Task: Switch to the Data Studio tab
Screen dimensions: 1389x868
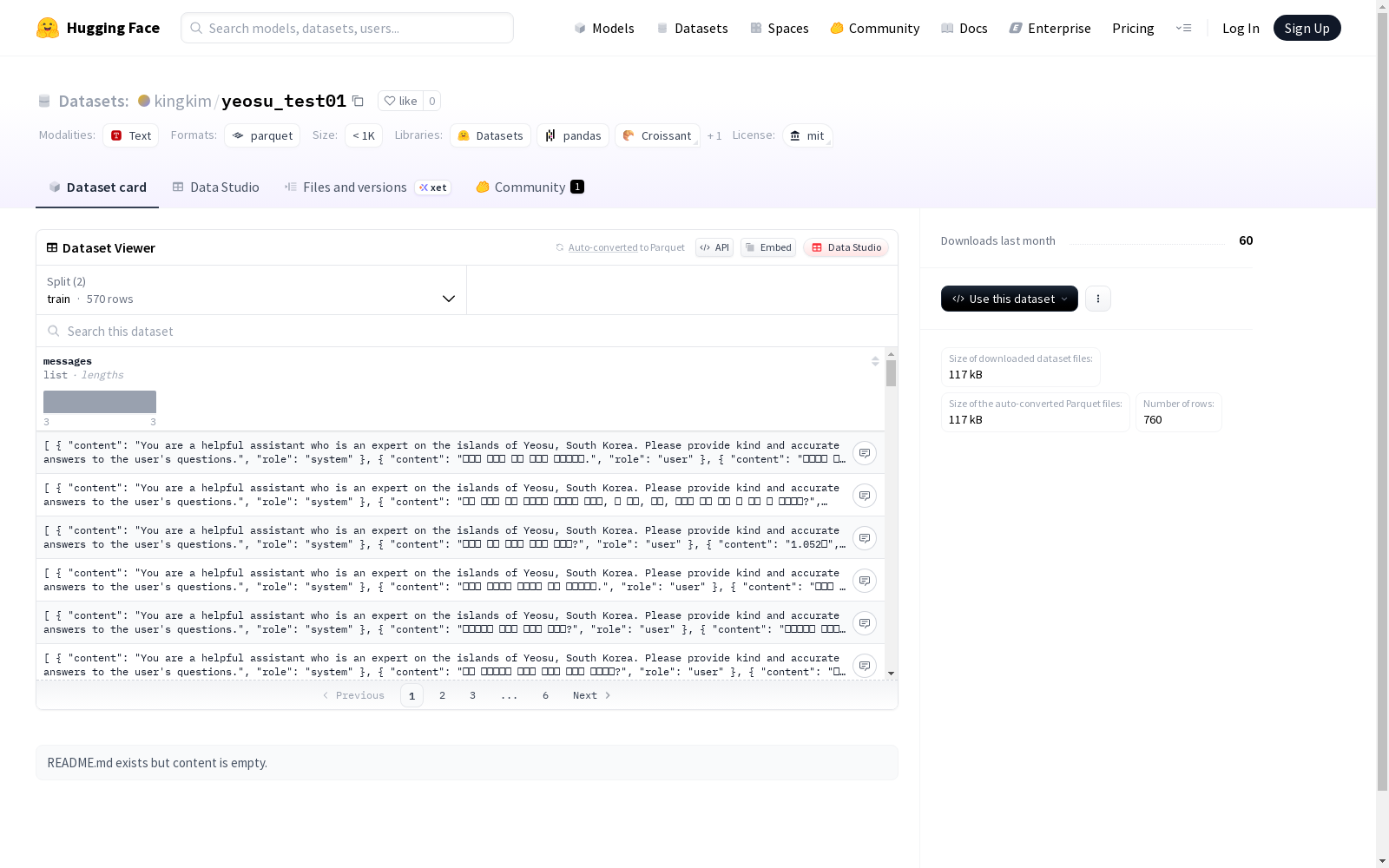Action: tap(216, 187)
